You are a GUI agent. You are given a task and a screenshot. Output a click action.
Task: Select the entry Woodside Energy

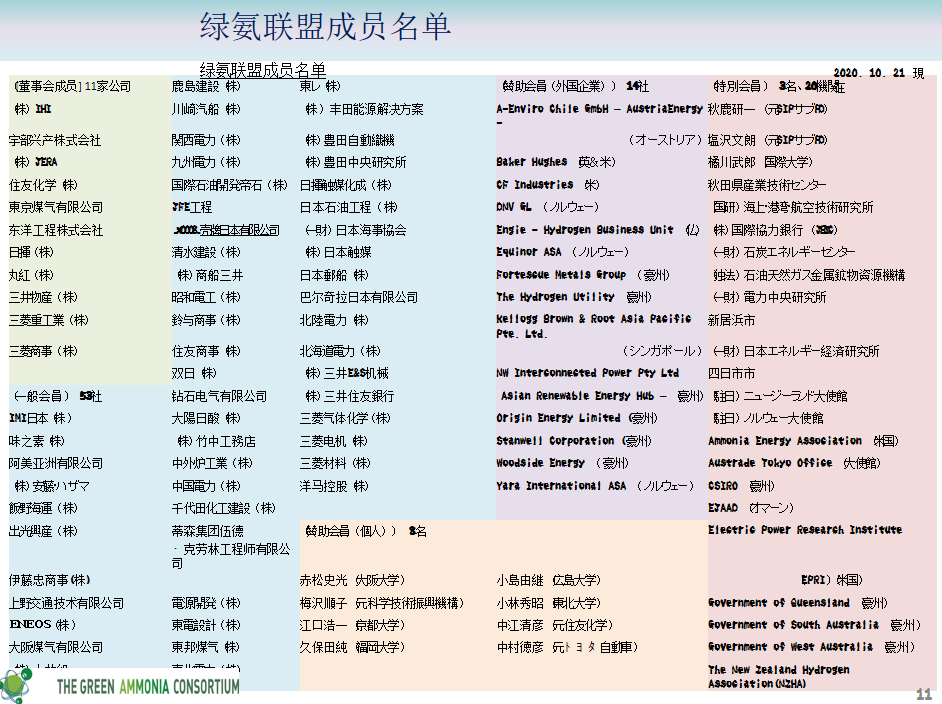(x=540, y=463)
